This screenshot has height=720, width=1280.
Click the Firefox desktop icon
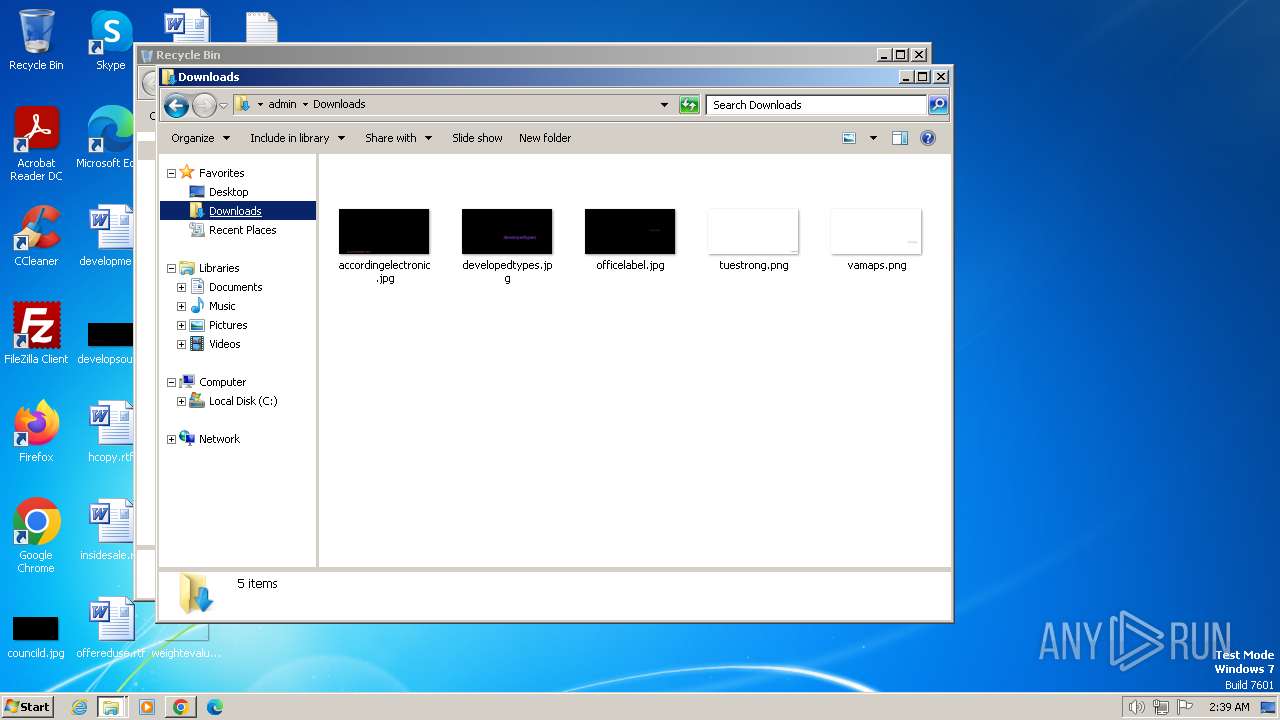36,432
